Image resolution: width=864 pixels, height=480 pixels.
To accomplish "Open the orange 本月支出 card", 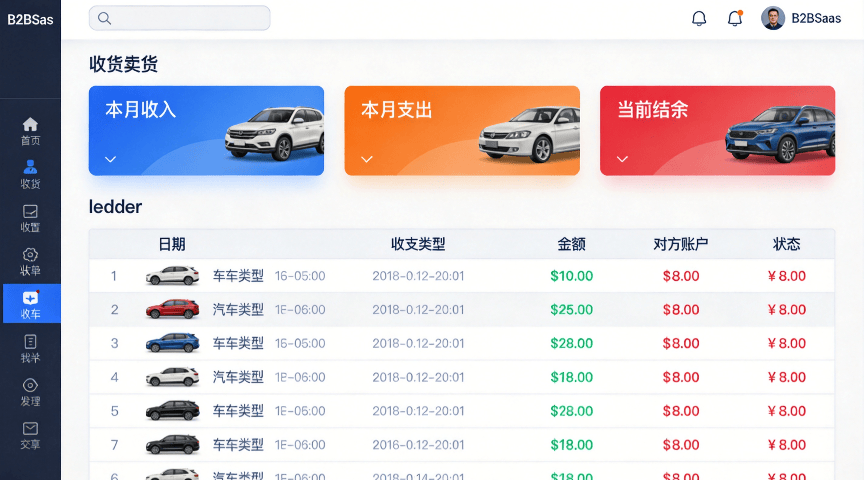I will tap(462, 131).
